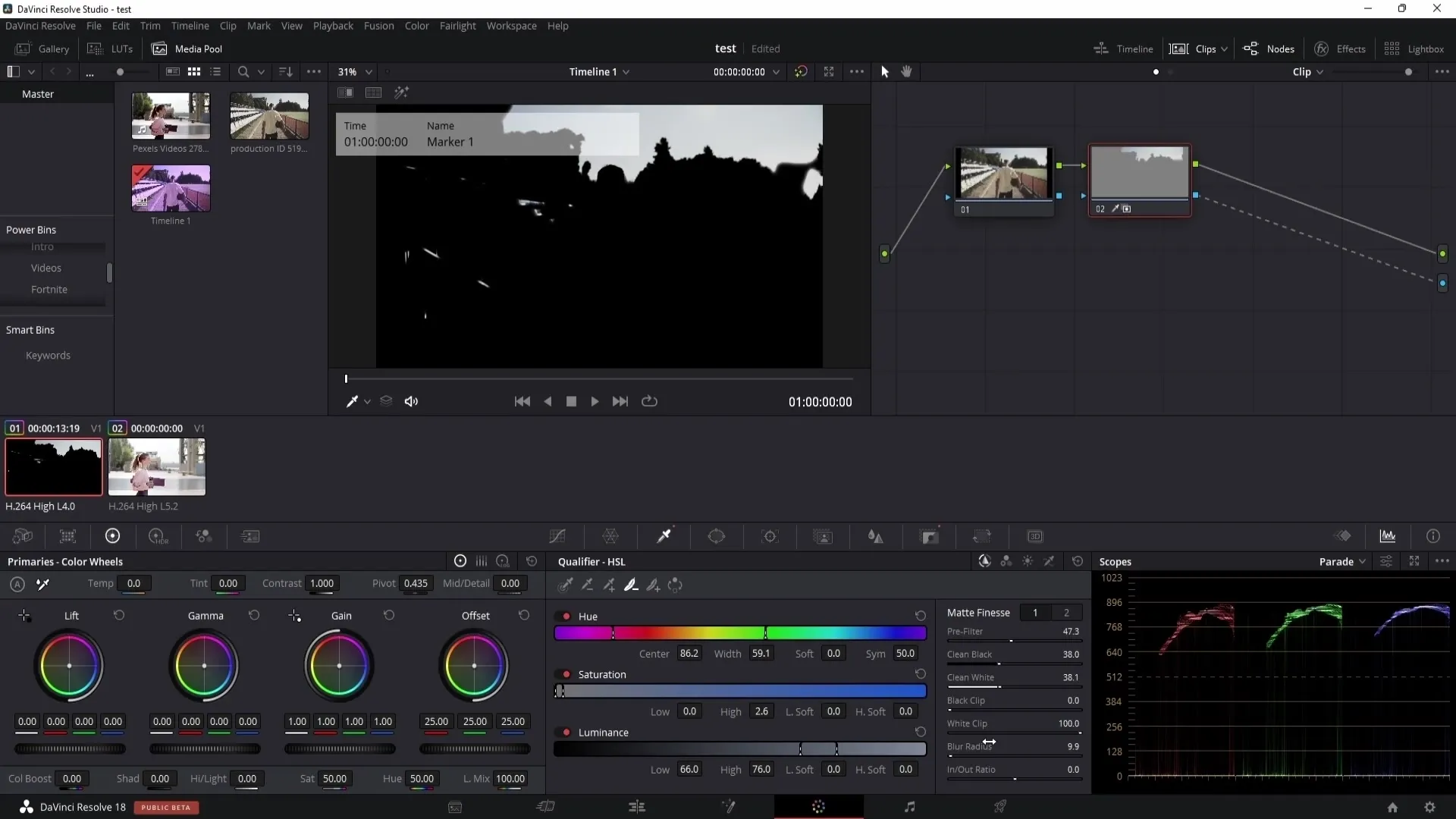
Task: Adjust the Lift master wheel slider
Action: coord(70,748)
